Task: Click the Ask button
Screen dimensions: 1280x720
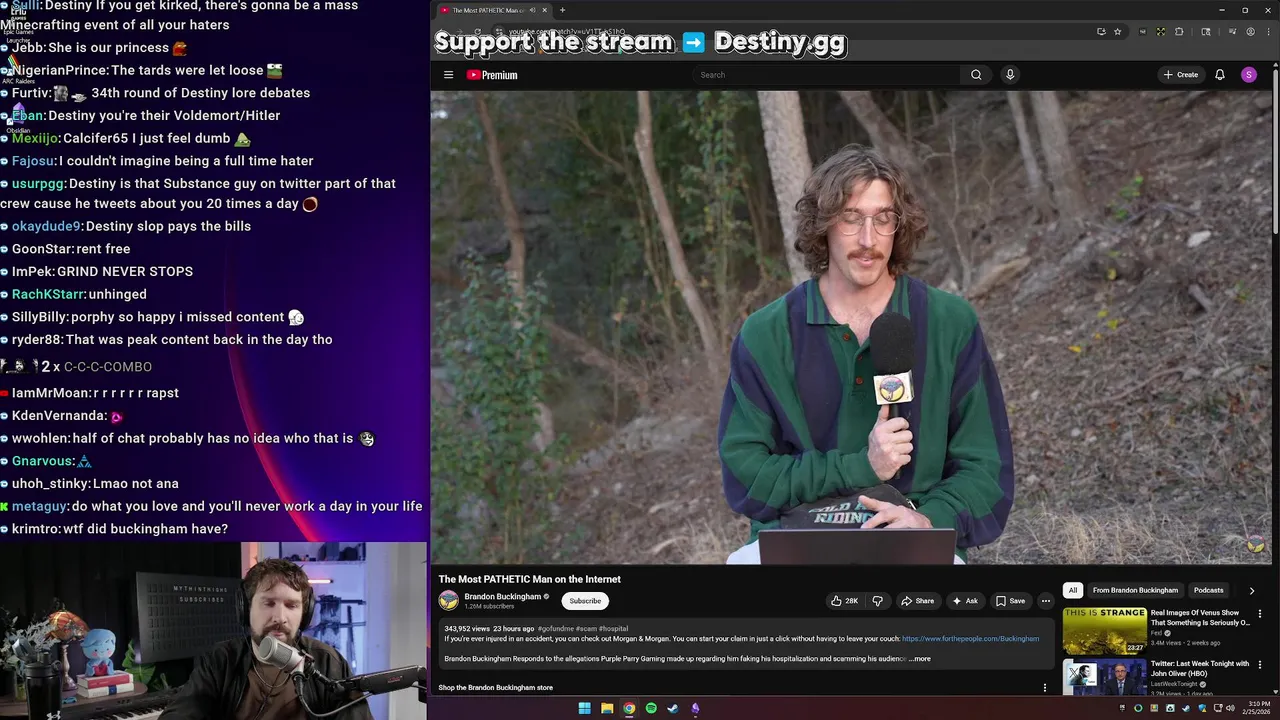Action: pos(964,601)
